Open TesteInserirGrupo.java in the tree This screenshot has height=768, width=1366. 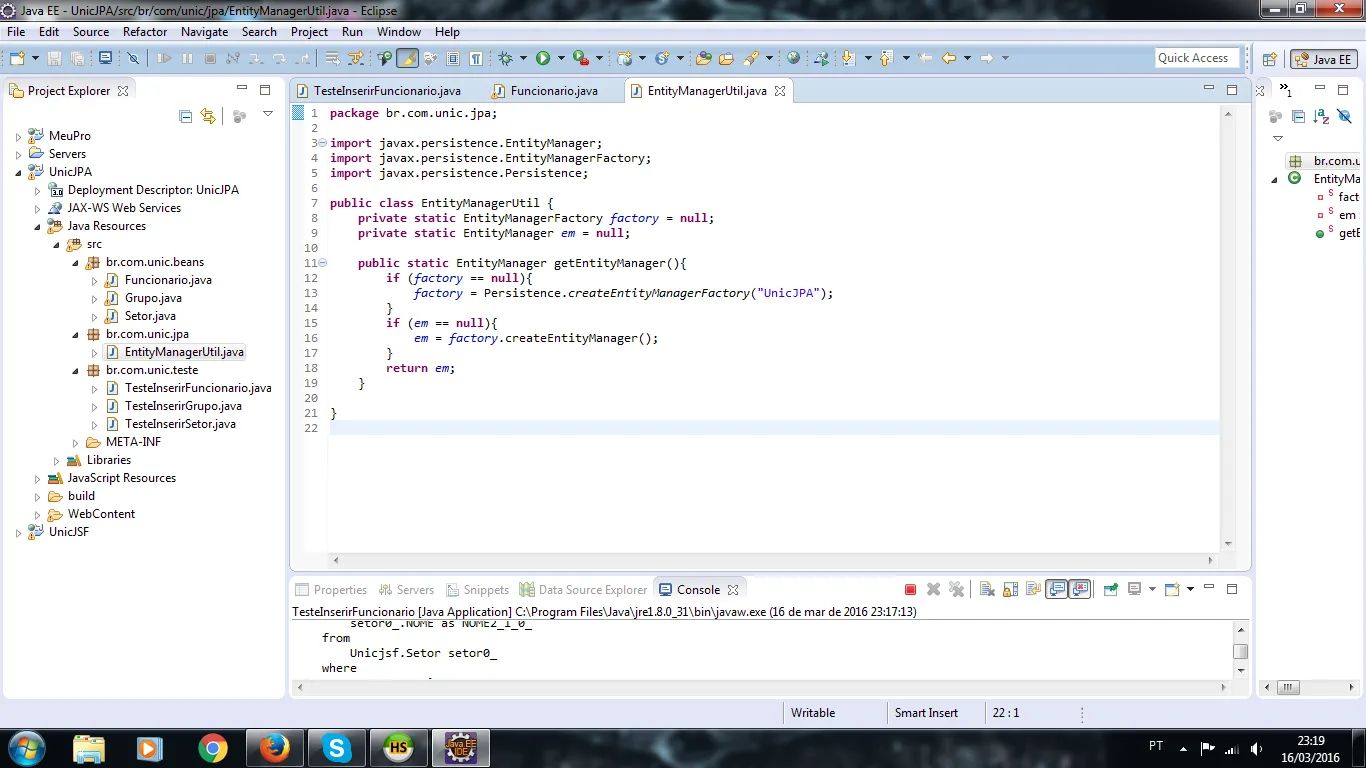coord(183,406)
